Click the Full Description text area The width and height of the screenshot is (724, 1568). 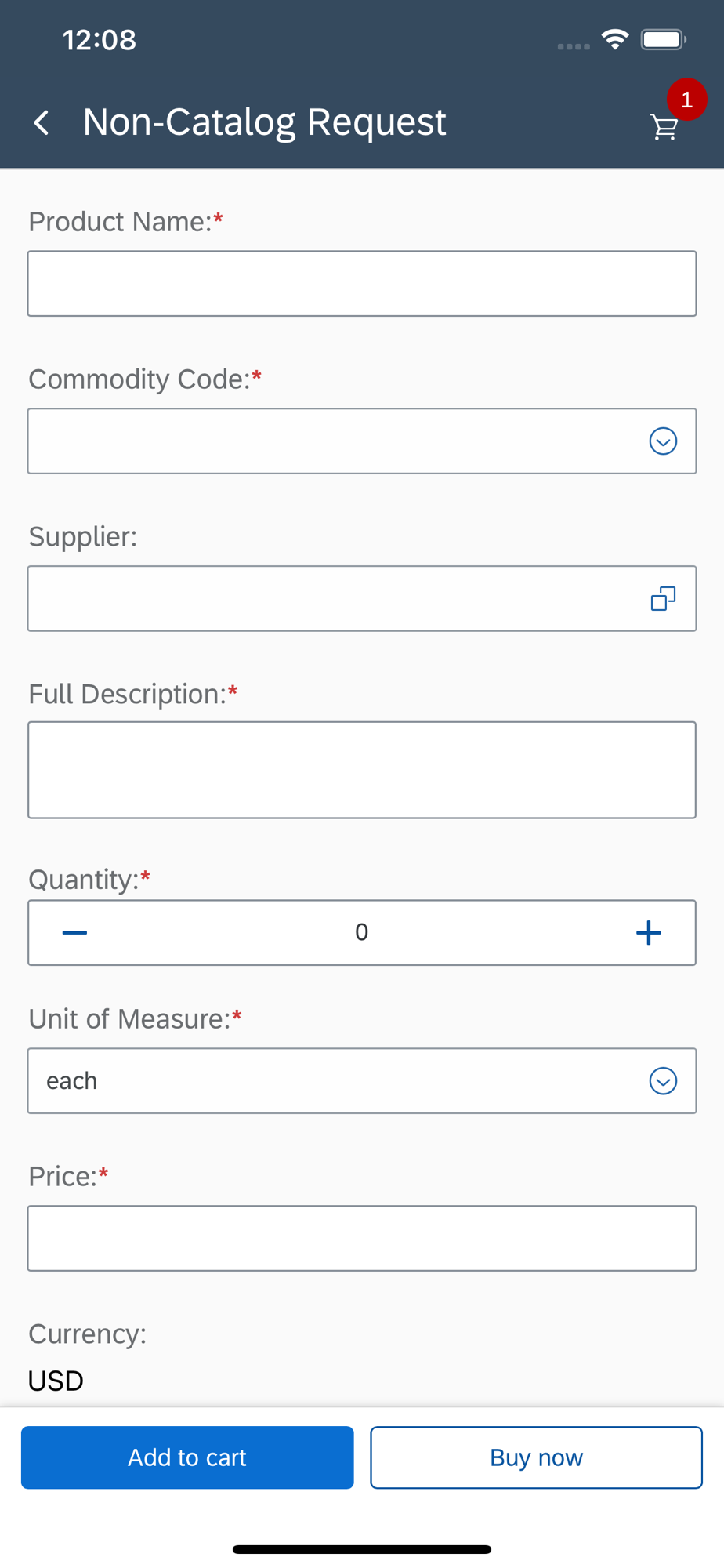(x=362, y=770)
